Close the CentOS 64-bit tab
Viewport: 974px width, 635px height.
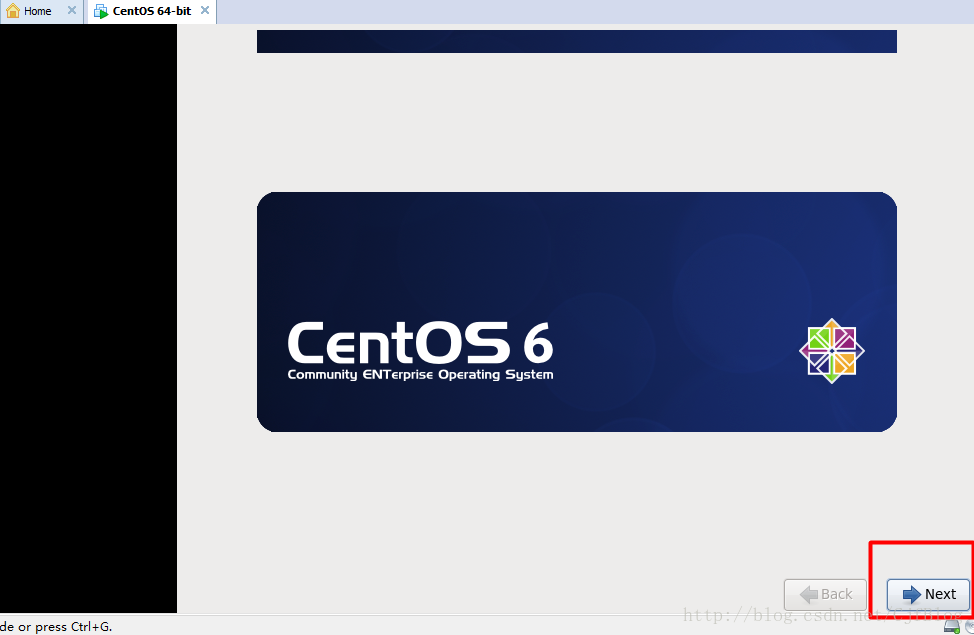pyautogui.click(x=204, y=11)
